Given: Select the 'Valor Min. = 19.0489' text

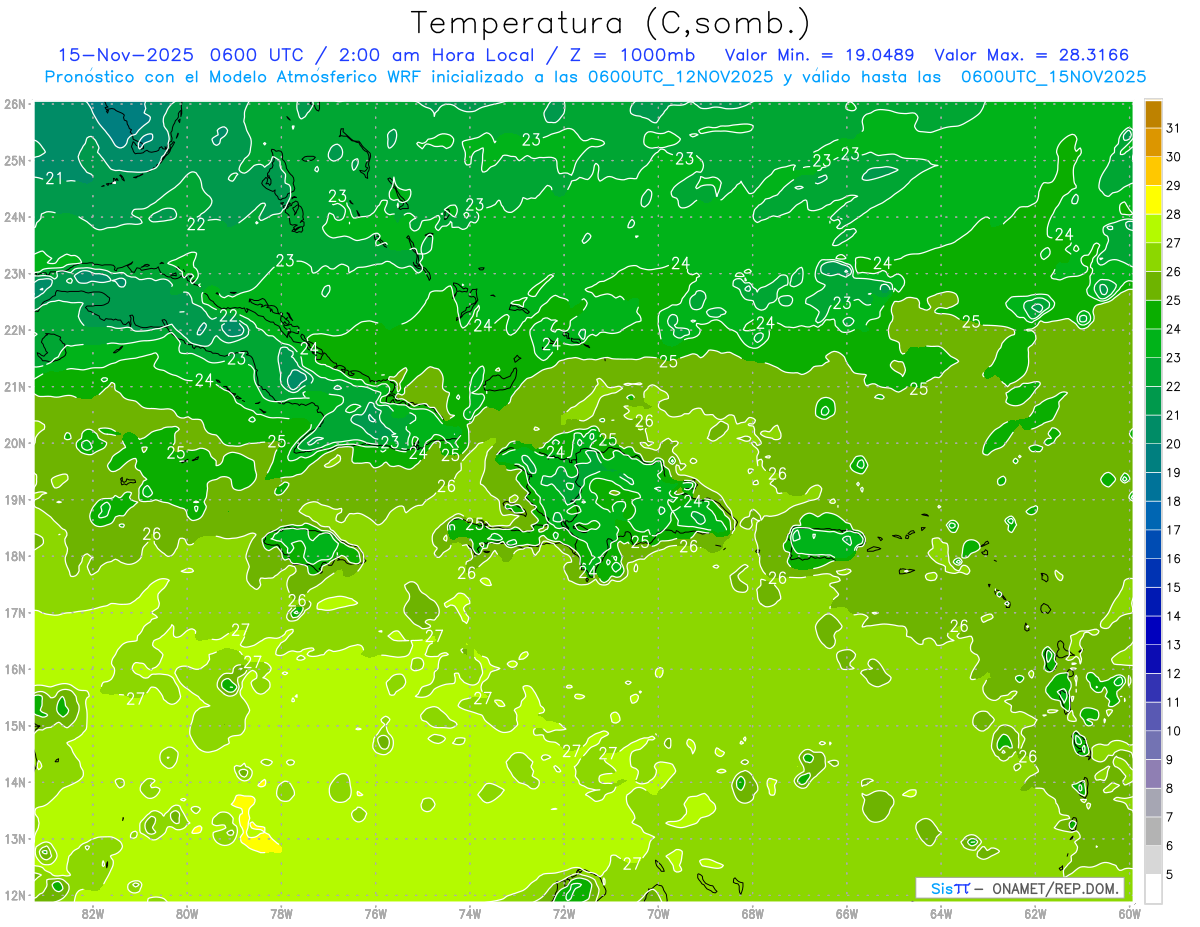Looking at the screenshot, I should (819, 55).
